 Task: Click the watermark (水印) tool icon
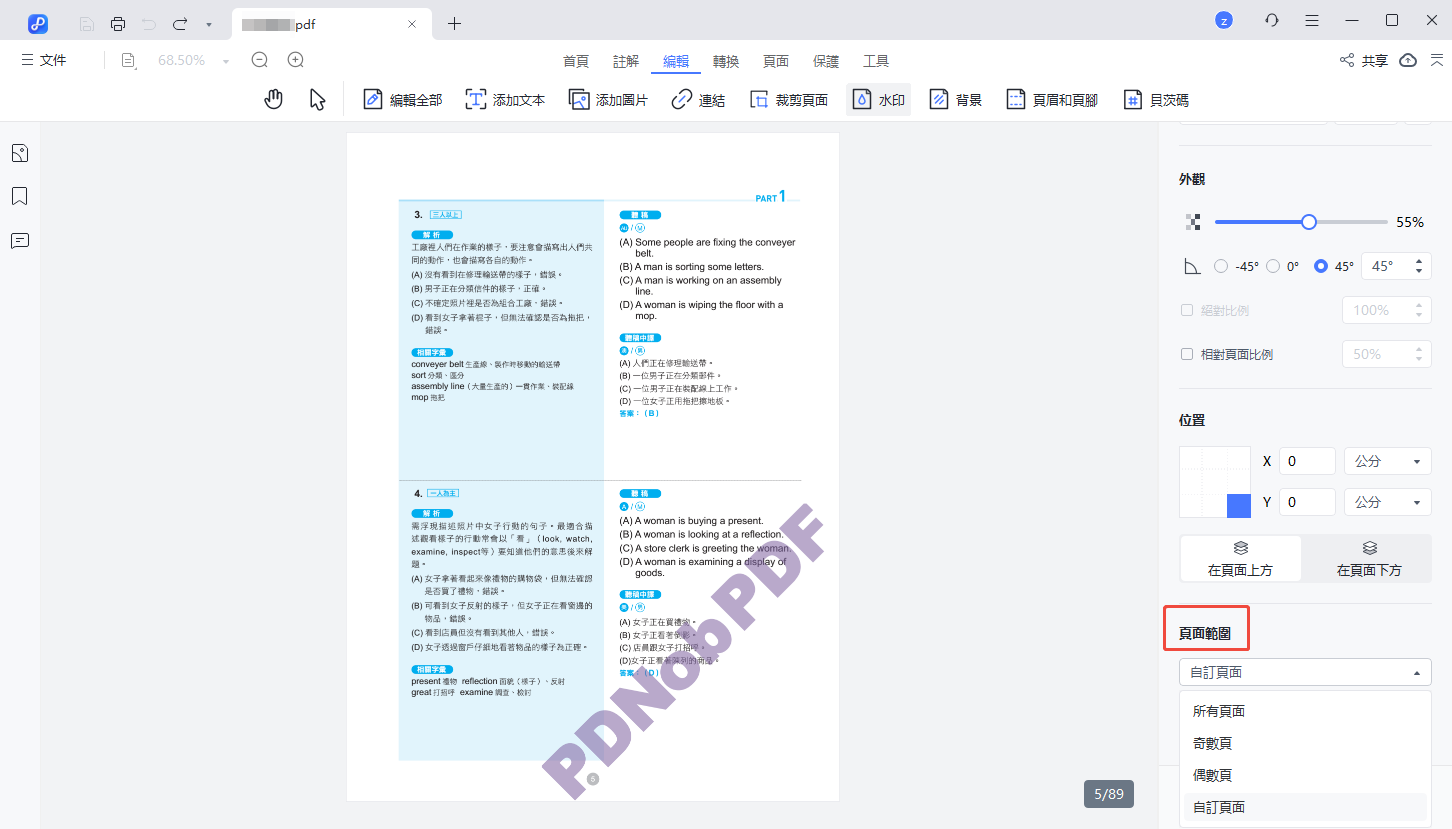(861, 99)
